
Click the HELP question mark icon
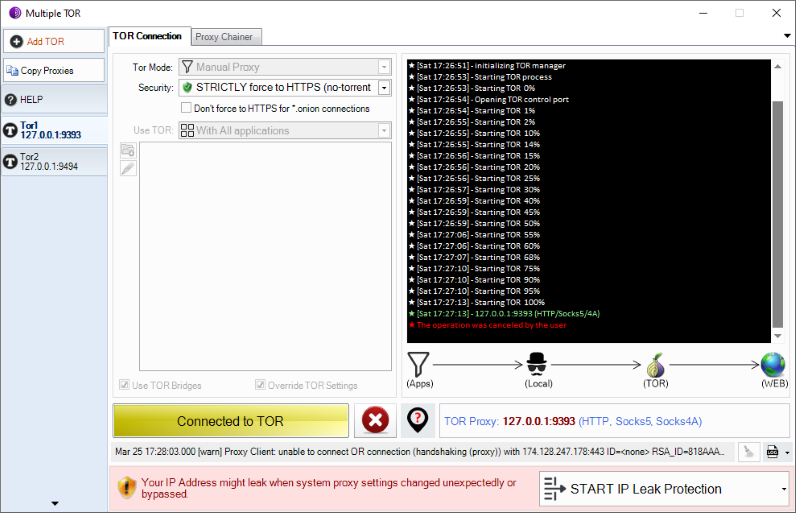tap(11, 100)
